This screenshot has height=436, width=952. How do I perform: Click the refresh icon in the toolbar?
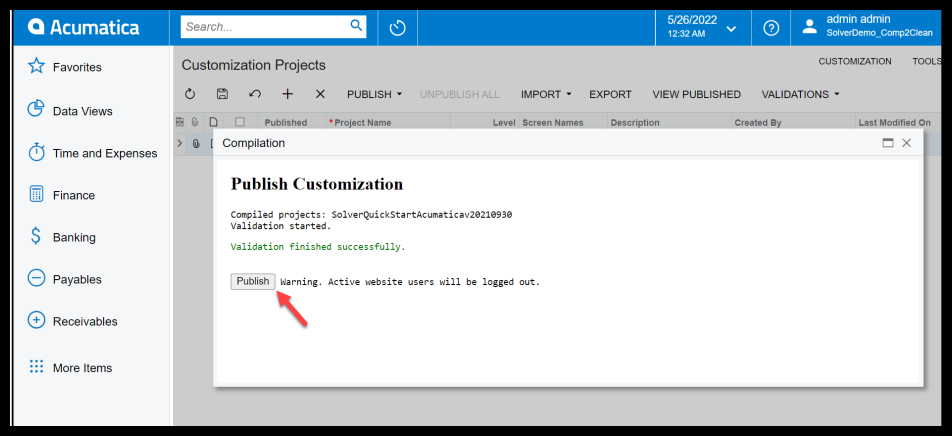coord(191,94)
